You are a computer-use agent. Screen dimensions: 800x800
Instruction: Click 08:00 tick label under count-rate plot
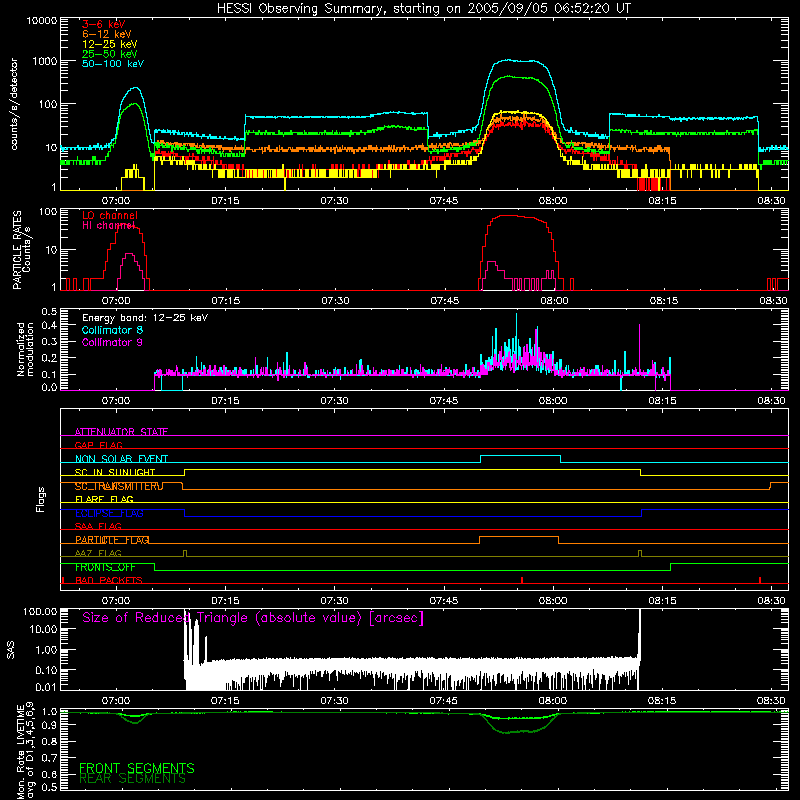tap(553, 201)
